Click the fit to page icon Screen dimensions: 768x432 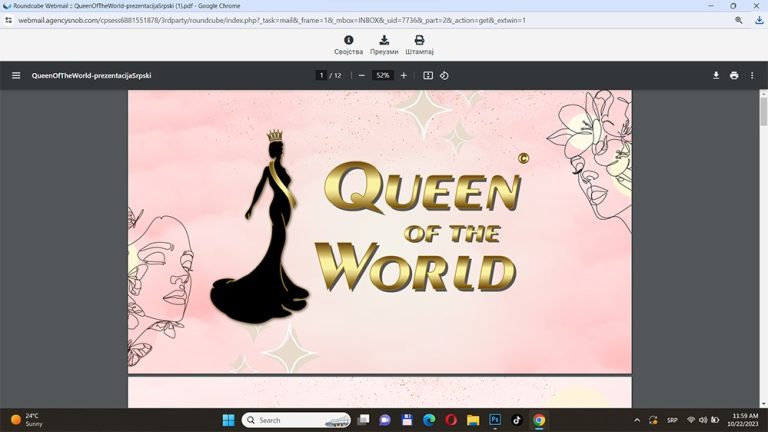[x=428, y=75]
